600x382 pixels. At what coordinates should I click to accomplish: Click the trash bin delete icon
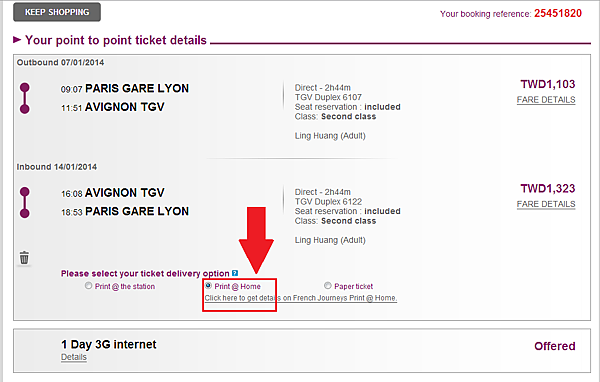[x=24, y=258]
